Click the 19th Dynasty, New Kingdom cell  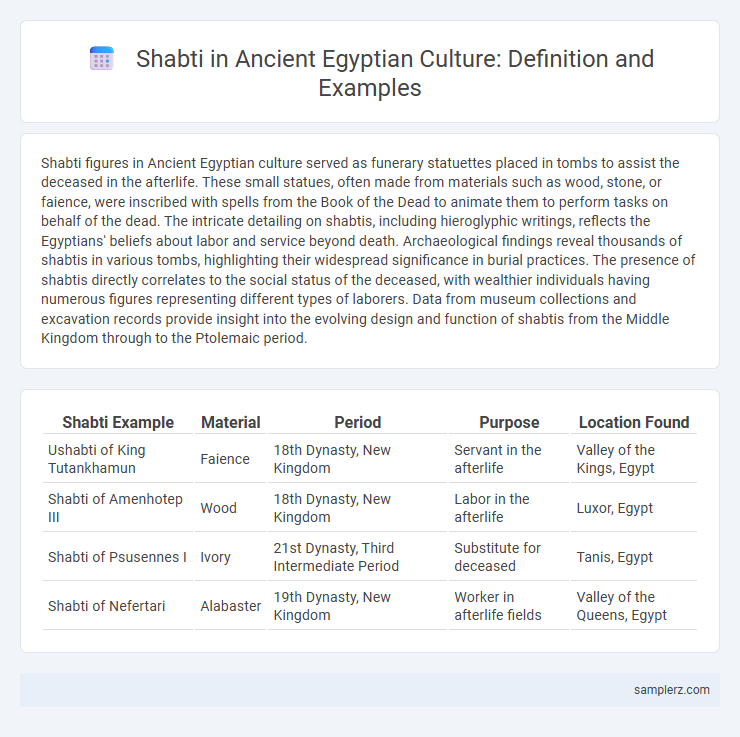(357, 606)
